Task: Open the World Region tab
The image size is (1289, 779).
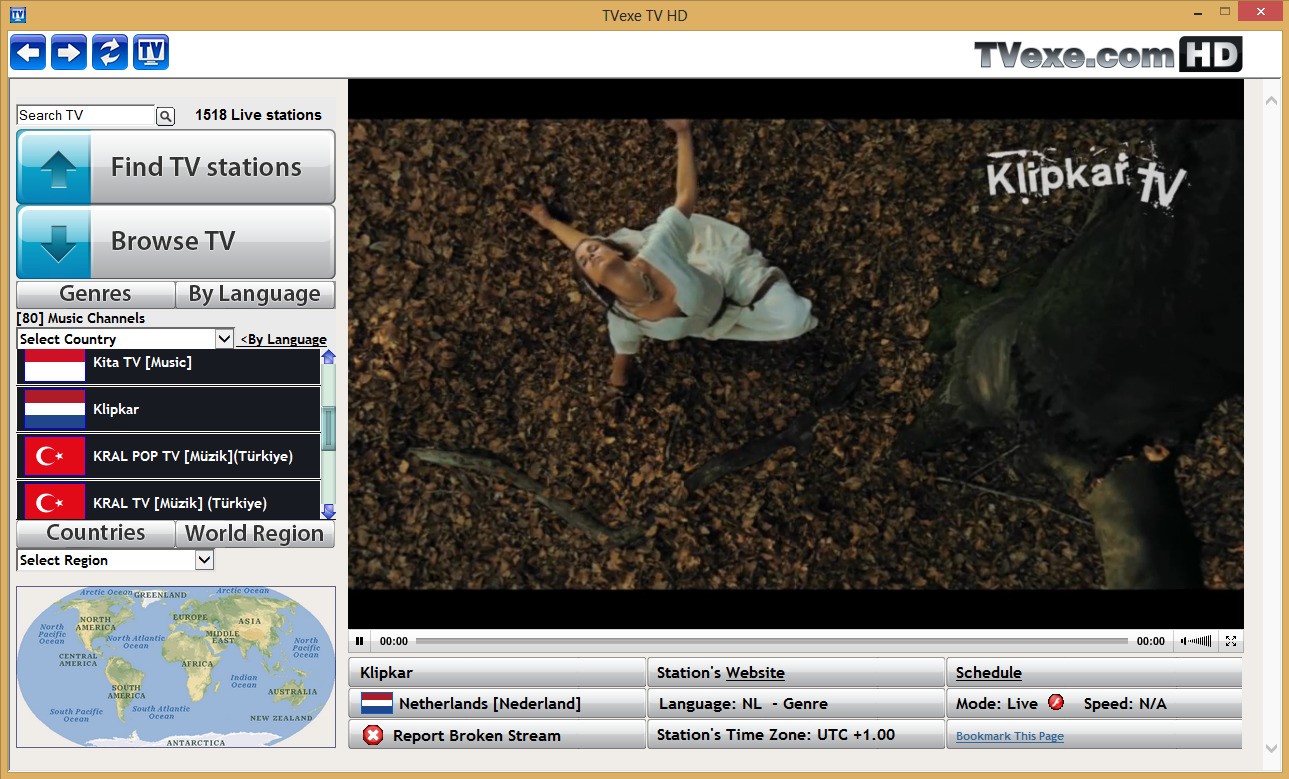Action: pos(254,534)
